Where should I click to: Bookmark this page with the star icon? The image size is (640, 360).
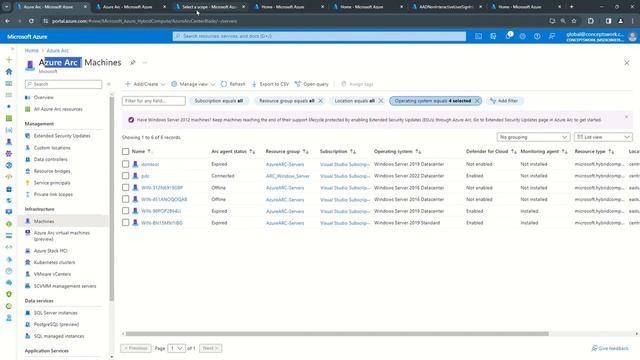574,21
